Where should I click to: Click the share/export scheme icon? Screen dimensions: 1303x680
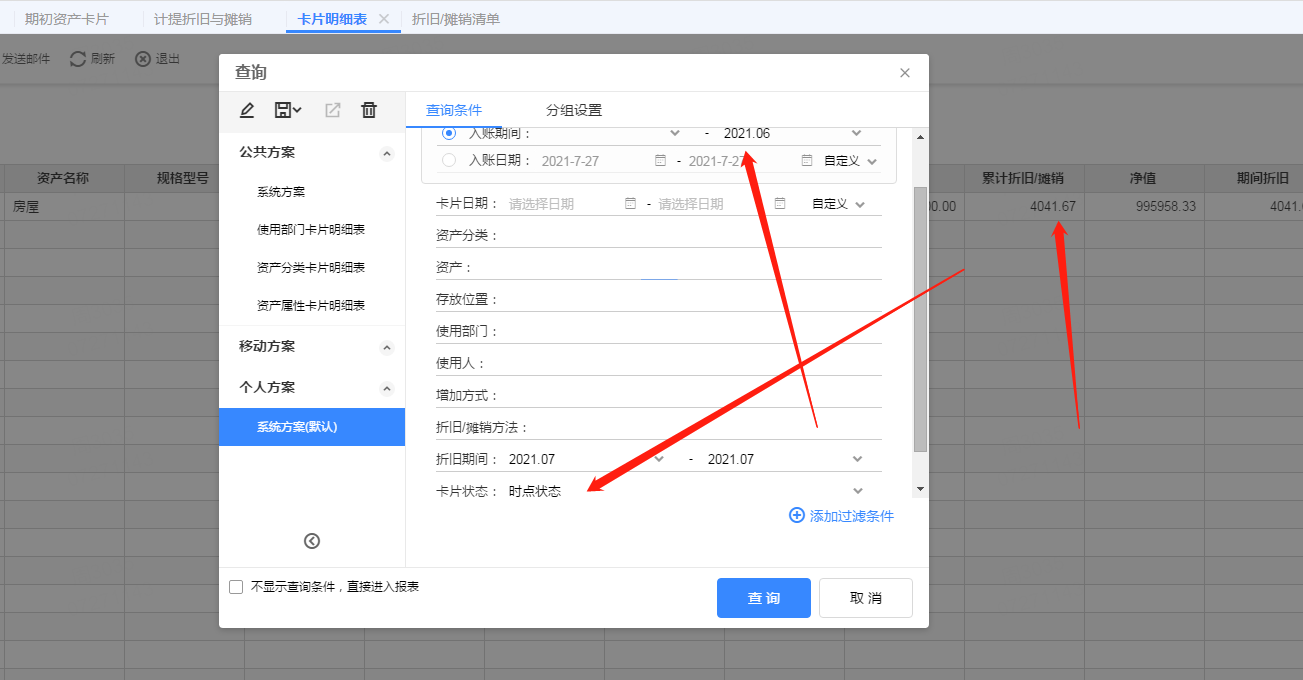pos(333,110)
